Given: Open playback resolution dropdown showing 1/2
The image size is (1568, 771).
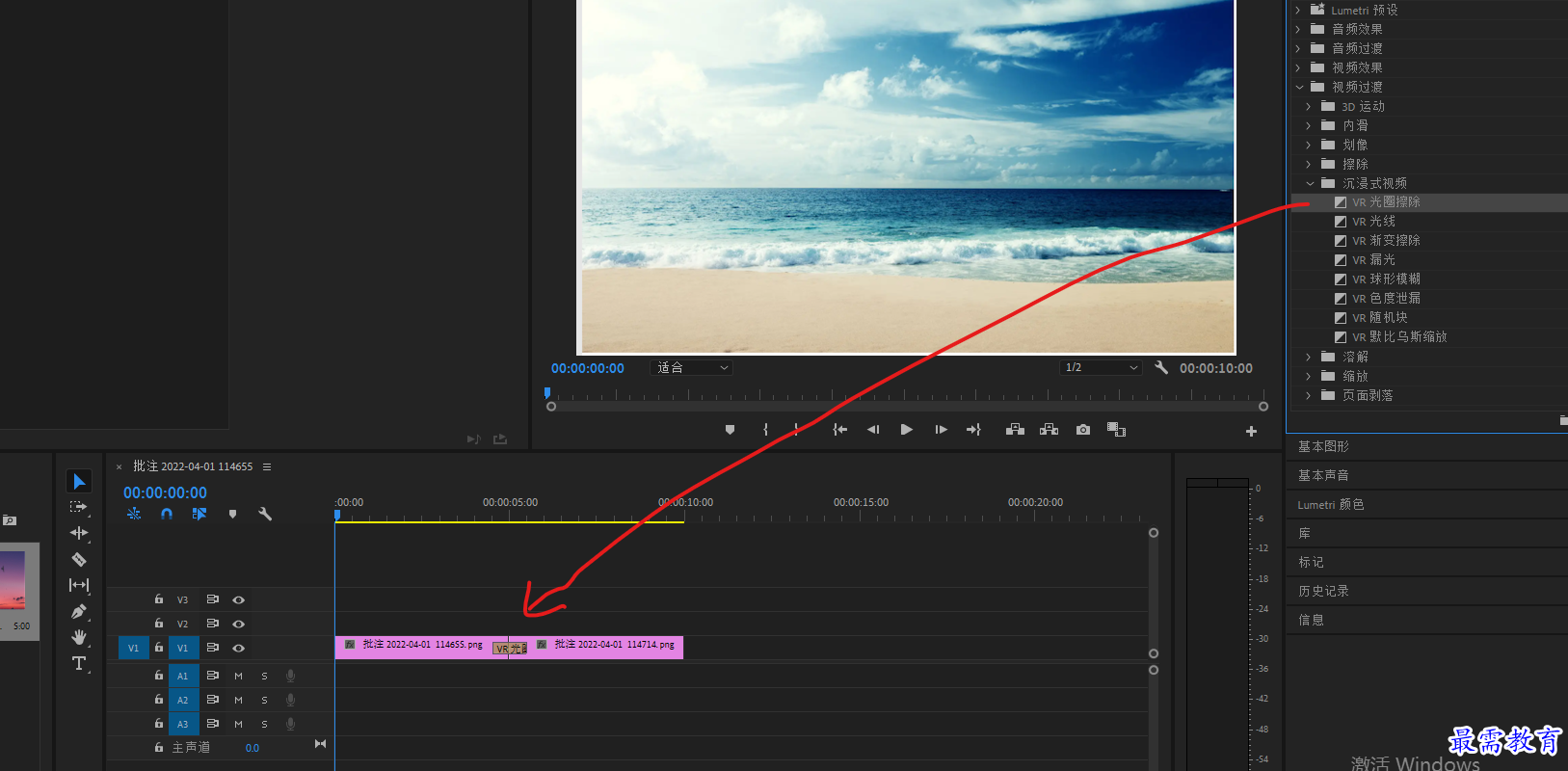Looking at the screenshot, I should click(1102, 367).
